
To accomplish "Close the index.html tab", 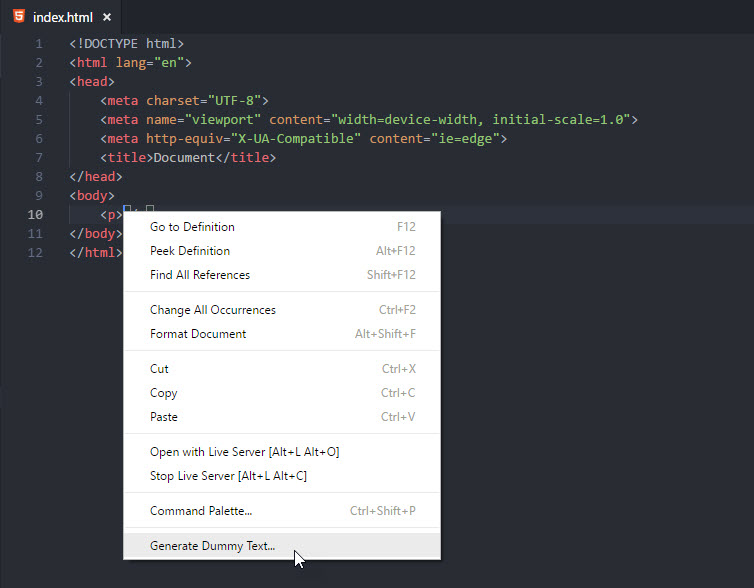I will click(107, 17).
